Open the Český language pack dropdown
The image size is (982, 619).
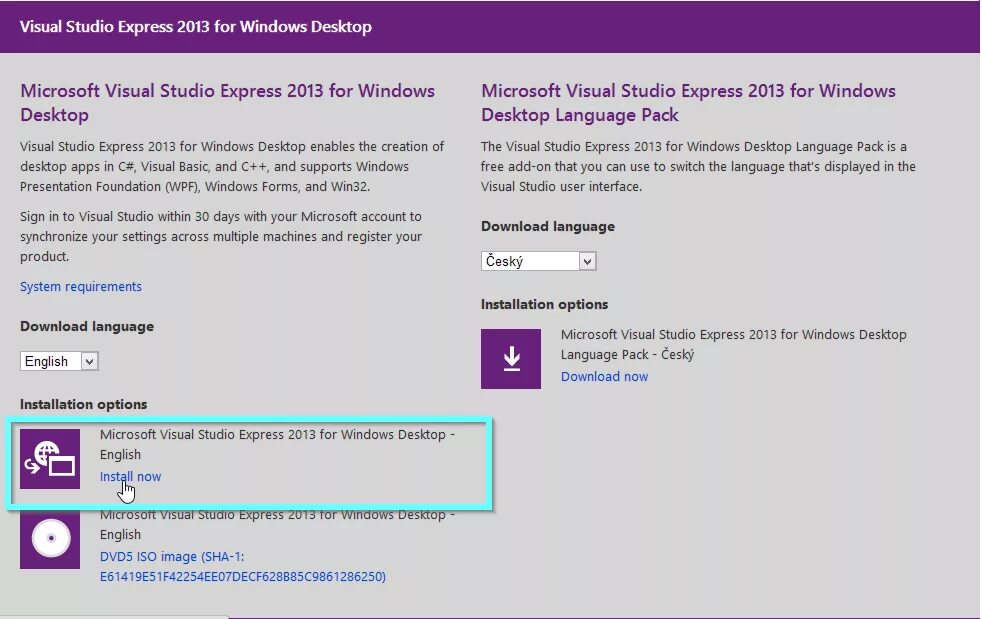point(539,261)
